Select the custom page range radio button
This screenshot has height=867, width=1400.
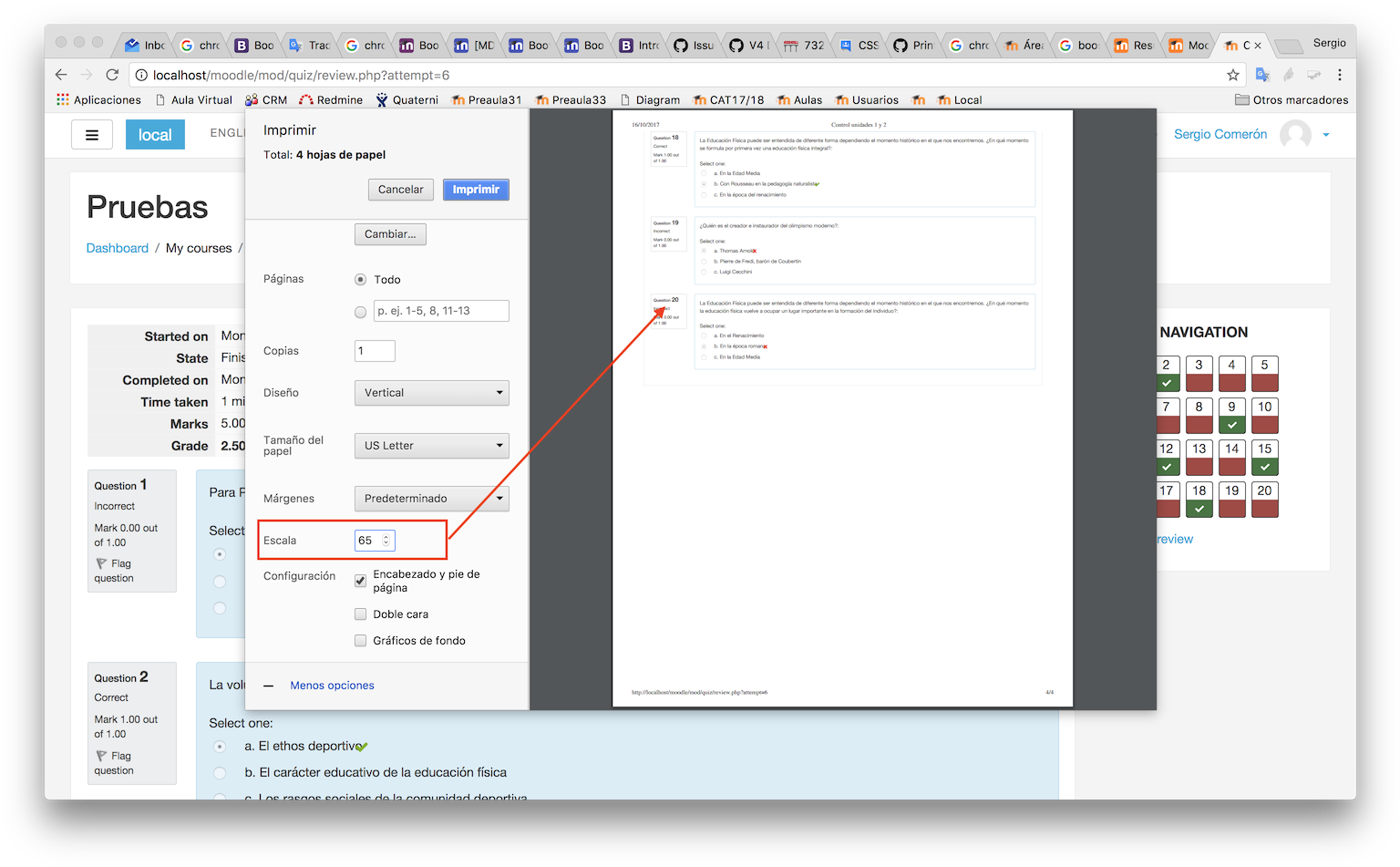(360, 312)
